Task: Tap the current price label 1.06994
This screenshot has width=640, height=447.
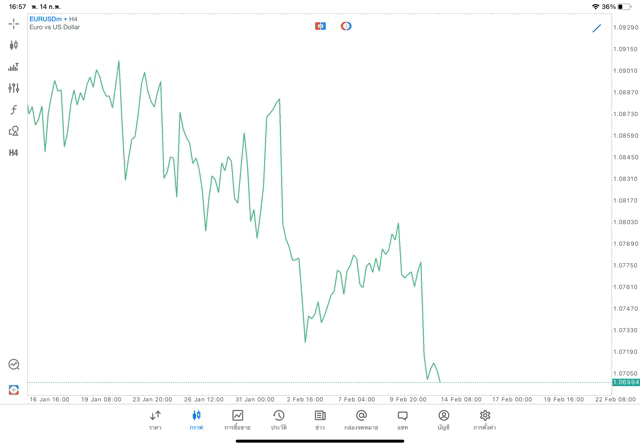Action: pos(626,383)
